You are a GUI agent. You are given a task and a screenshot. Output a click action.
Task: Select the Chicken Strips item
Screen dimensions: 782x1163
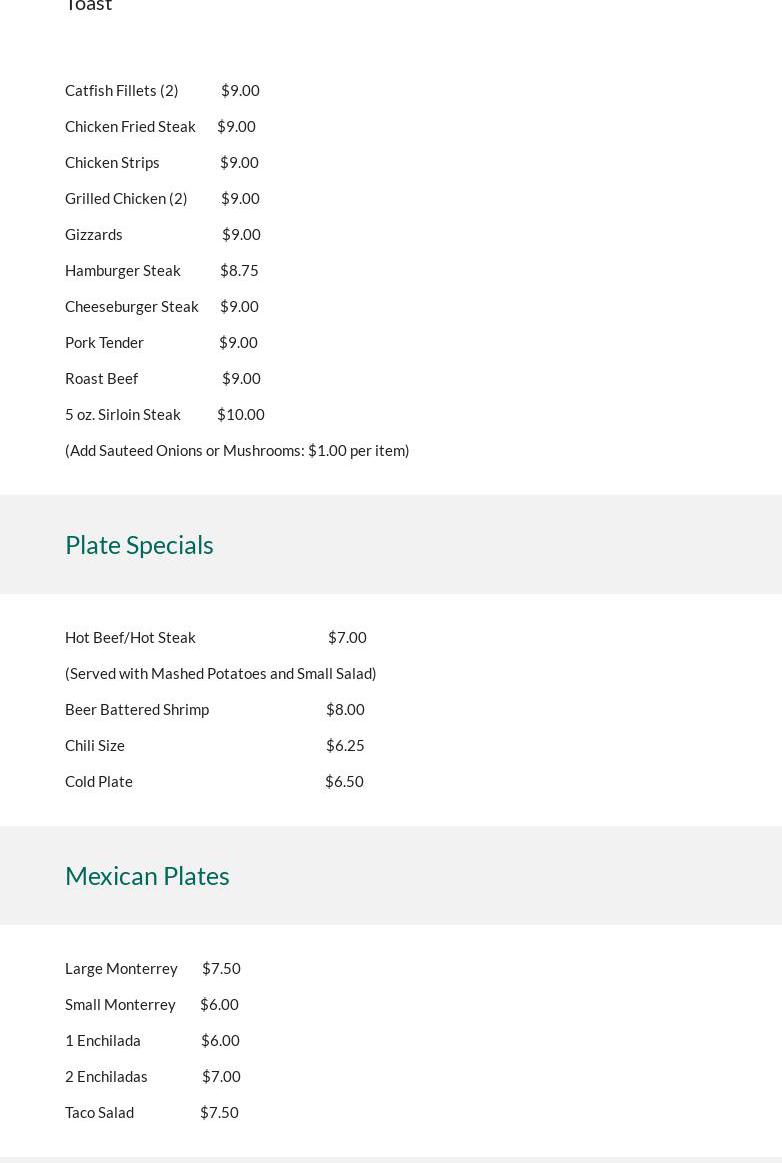(x=112, y=163)
